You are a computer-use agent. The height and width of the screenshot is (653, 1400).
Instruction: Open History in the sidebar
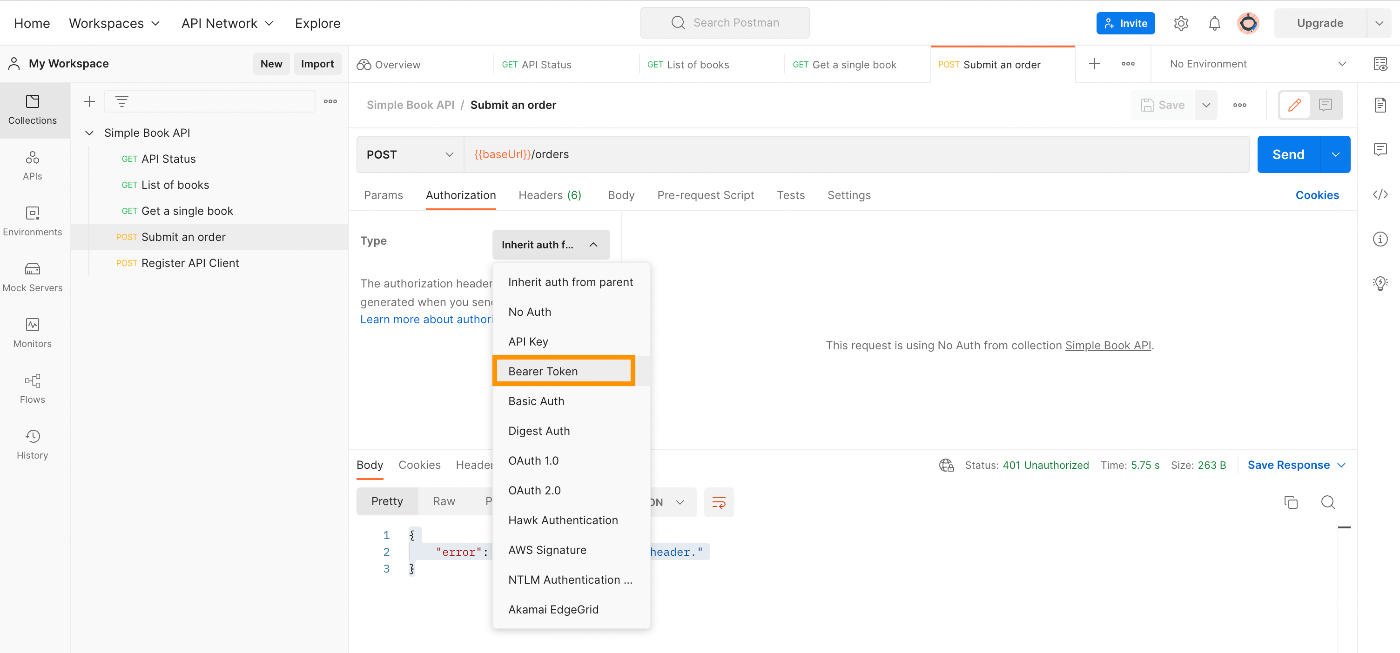33,445
